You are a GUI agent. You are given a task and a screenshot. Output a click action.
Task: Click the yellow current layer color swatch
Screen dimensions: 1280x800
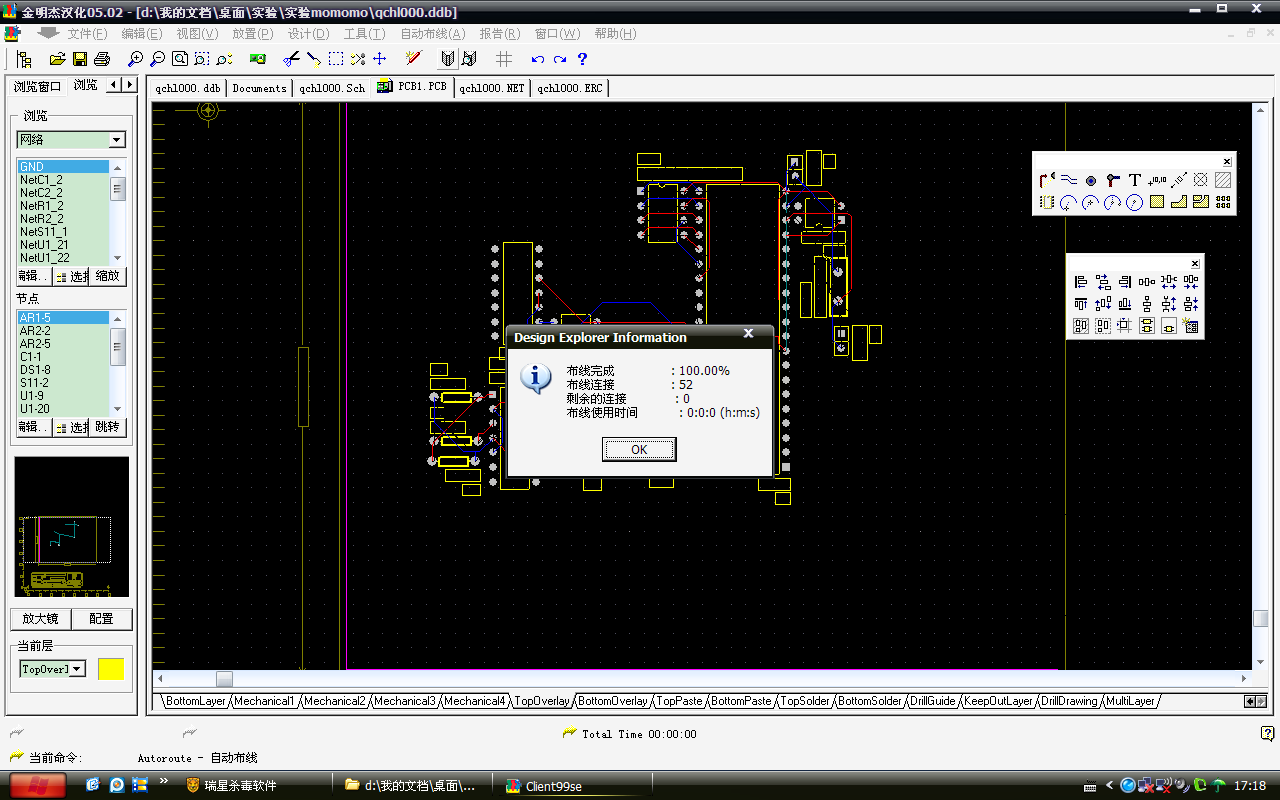(111, 669)
